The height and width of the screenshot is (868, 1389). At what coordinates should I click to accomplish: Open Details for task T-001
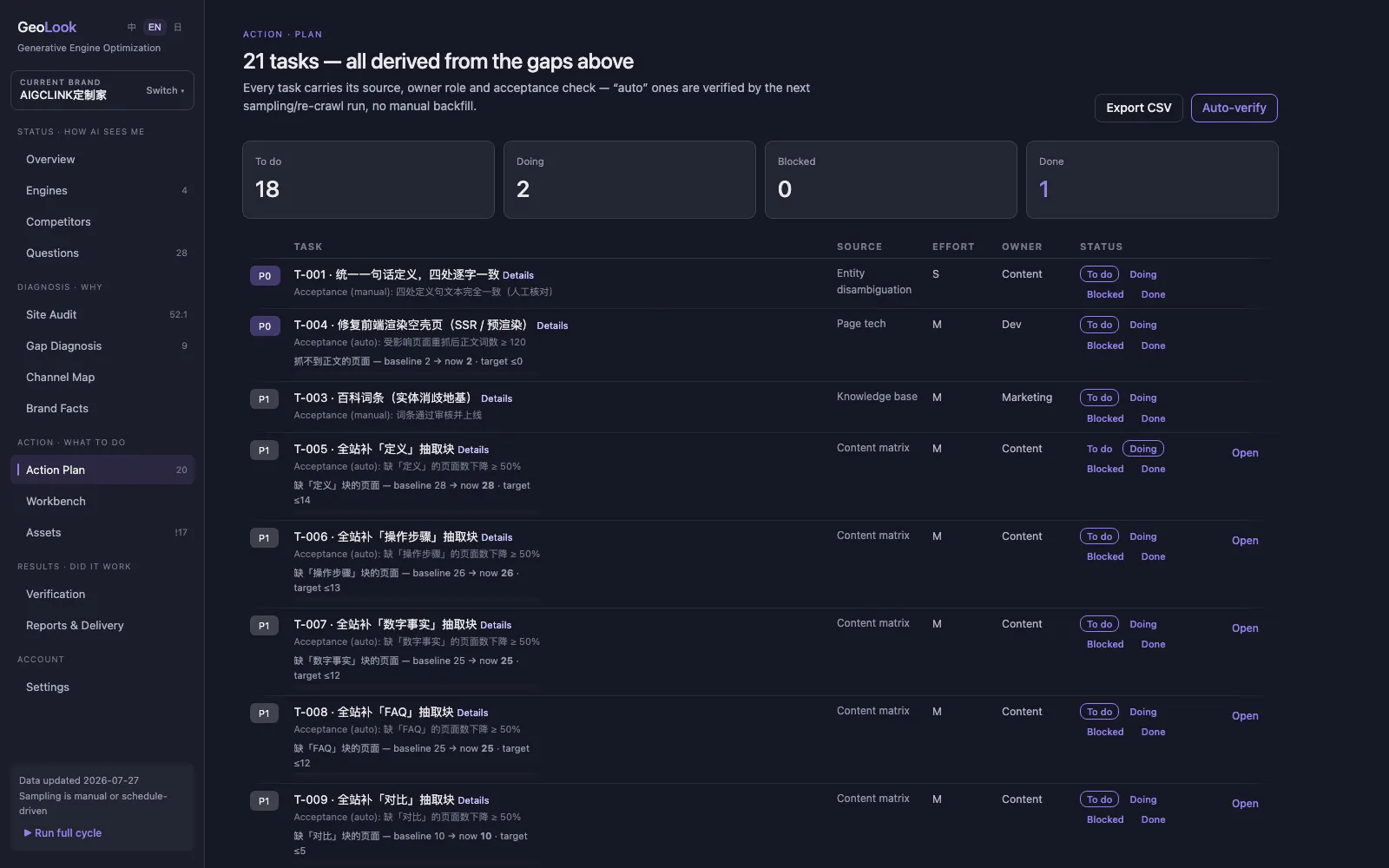tap(518, 275)
